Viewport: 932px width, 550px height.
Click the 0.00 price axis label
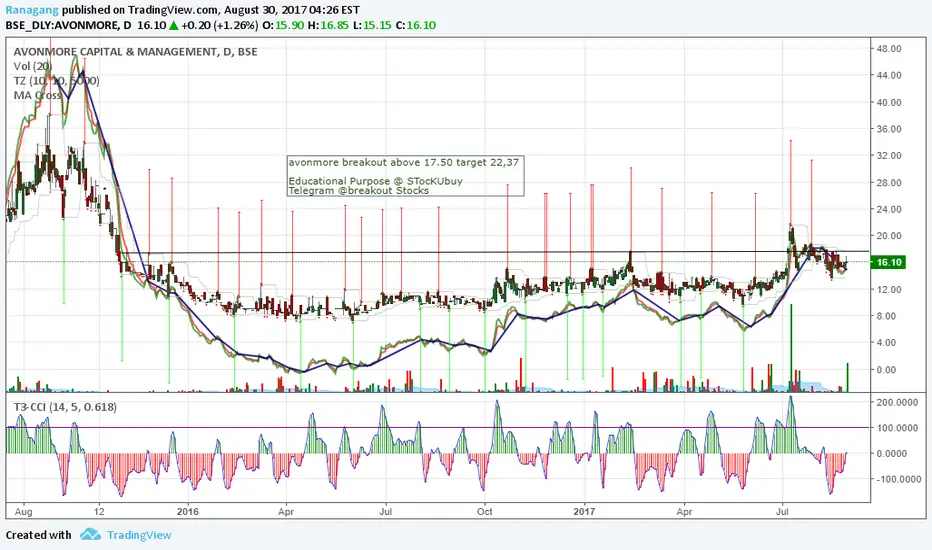click(x=887, y=370)
